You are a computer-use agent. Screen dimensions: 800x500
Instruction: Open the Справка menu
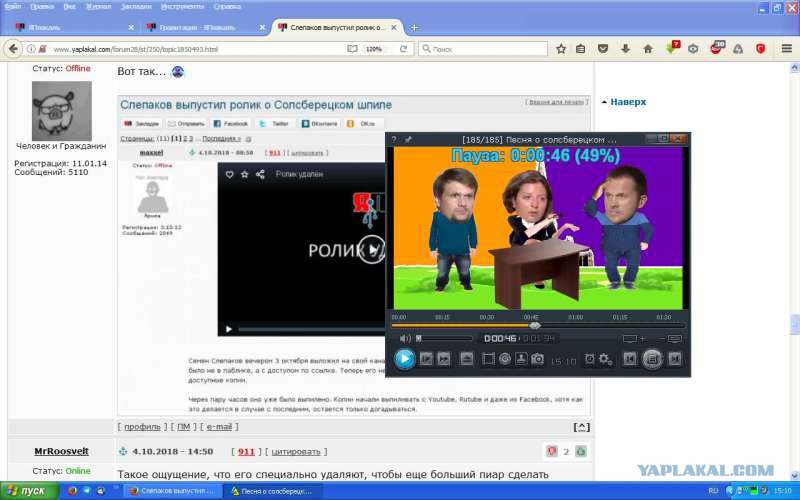227,7
